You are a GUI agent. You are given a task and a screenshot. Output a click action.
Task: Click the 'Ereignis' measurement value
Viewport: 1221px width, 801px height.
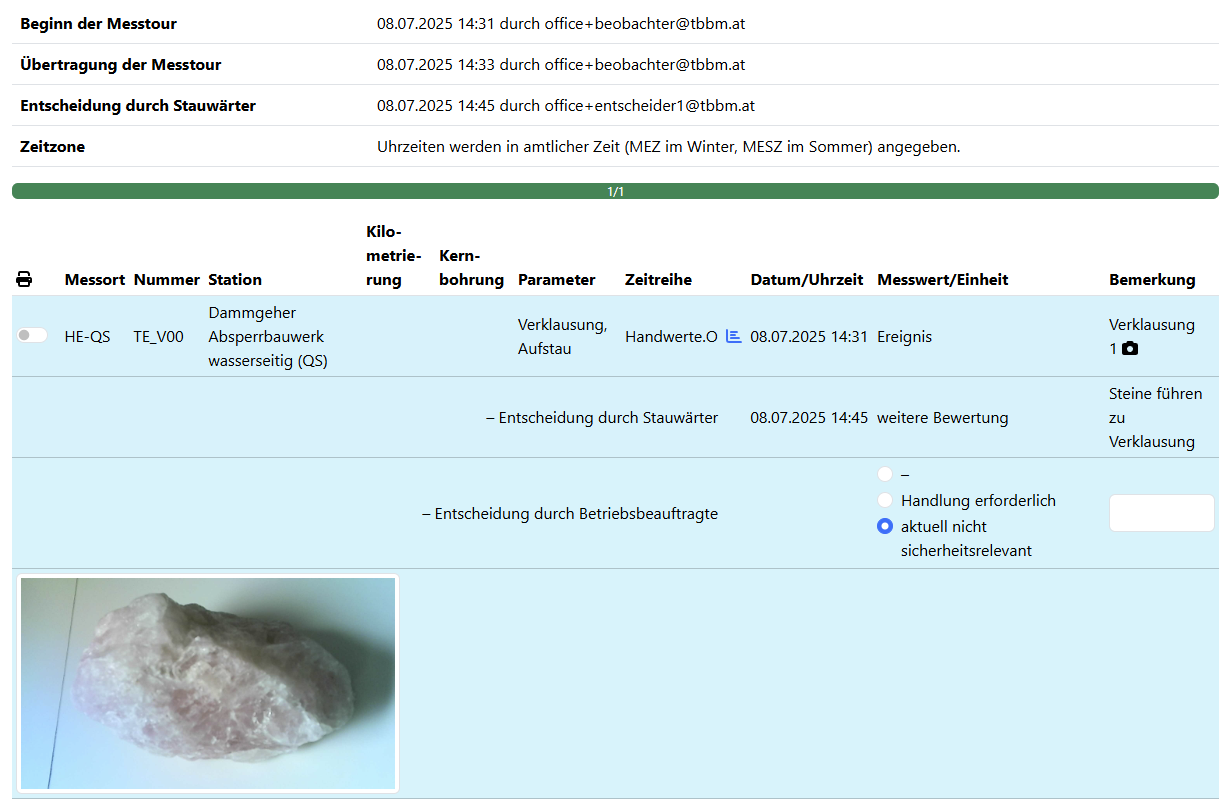(904, 337)
